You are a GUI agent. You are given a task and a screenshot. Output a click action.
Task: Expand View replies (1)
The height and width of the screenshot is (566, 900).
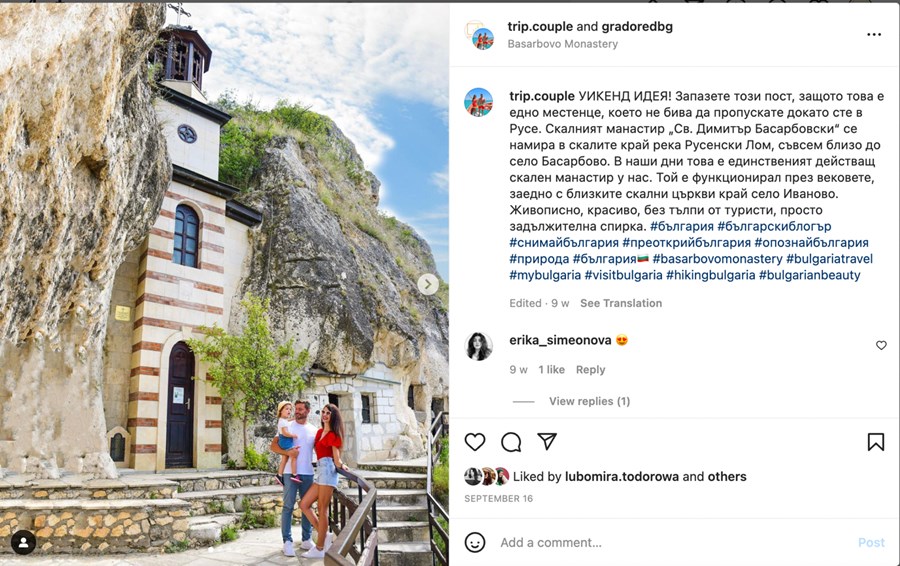589,401
